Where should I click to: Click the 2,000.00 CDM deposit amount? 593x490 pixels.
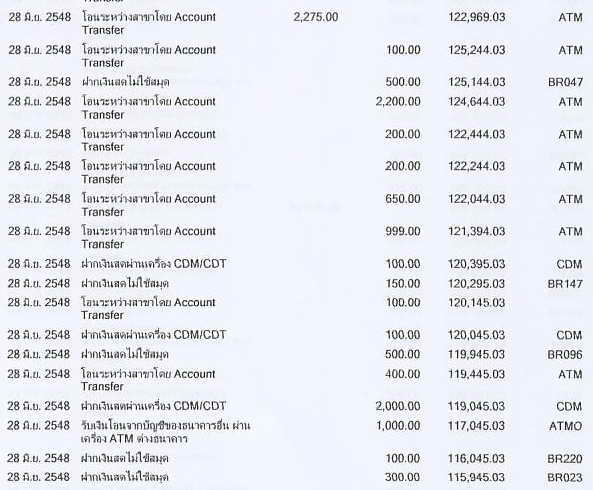pos(398,406)
